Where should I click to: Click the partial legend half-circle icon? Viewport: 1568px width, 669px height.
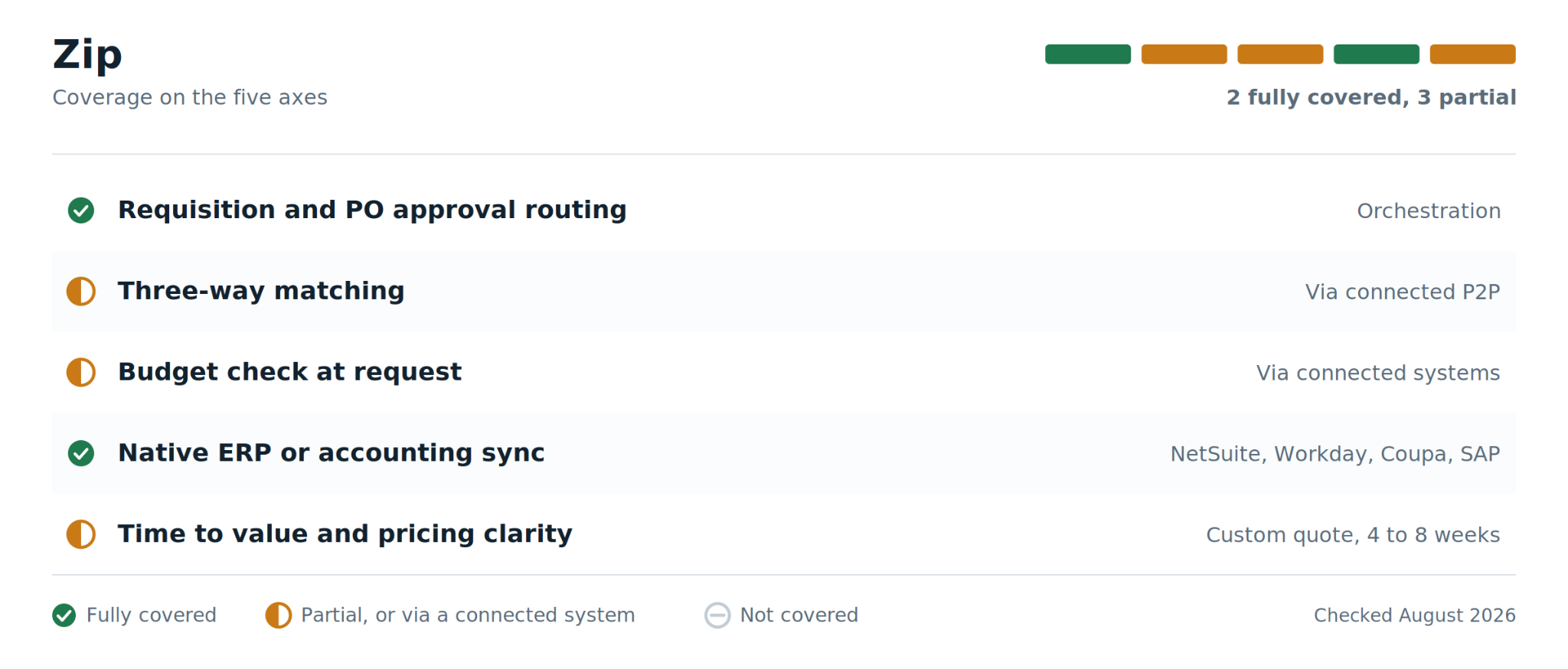[x=279, y=615]
